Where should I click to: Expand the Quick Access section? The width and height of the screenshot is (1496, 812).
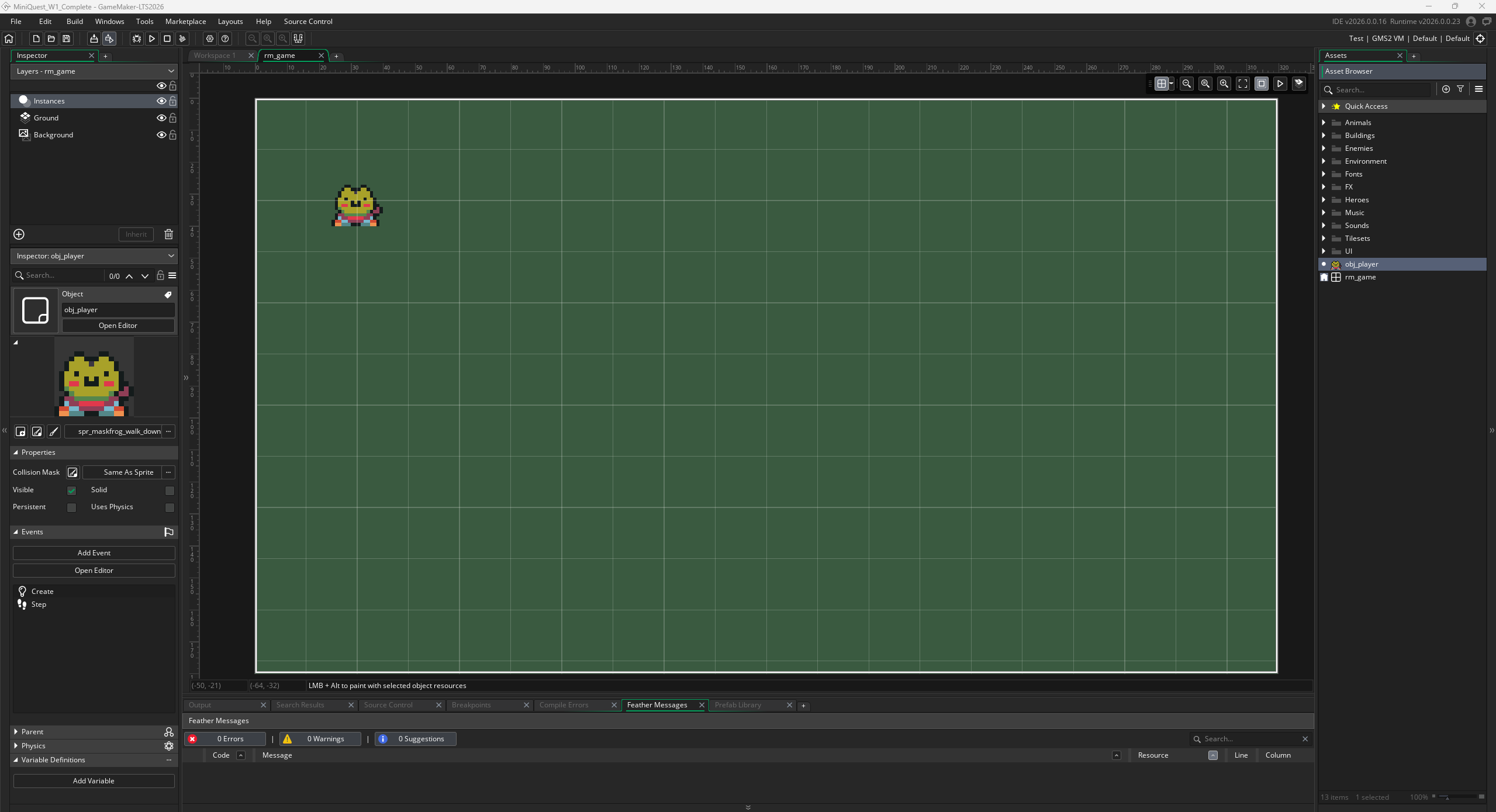click(1324, 106)
